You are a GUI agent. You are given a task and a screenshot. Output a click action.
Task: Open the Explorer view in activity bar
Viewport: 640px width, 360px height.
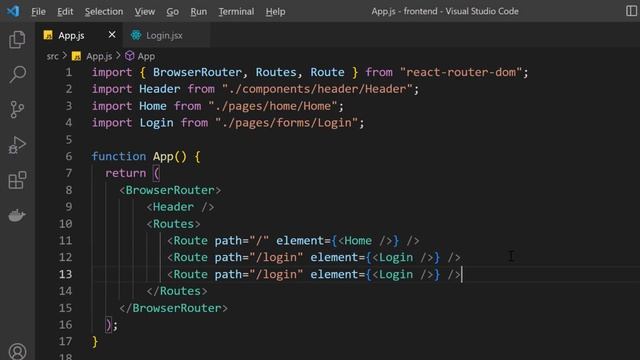coord(17,40)
